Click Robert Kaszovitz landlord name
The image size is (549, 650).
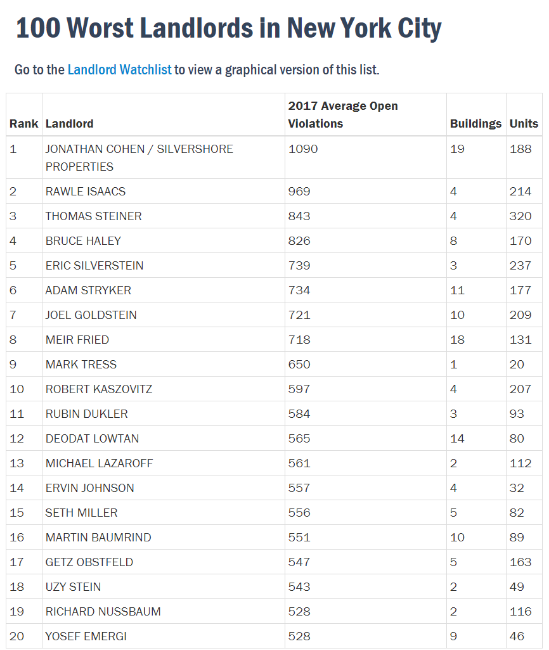pos(99,389)
